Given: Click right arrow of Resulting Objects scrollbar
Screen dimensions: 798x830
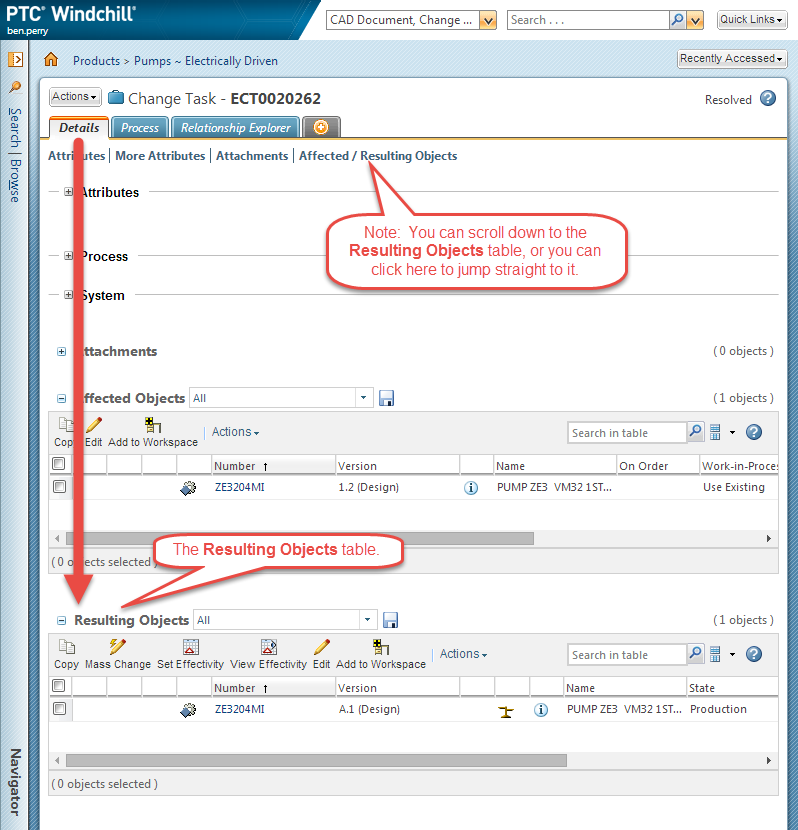Looking at the screenshot, I should [x=769, y=760].
